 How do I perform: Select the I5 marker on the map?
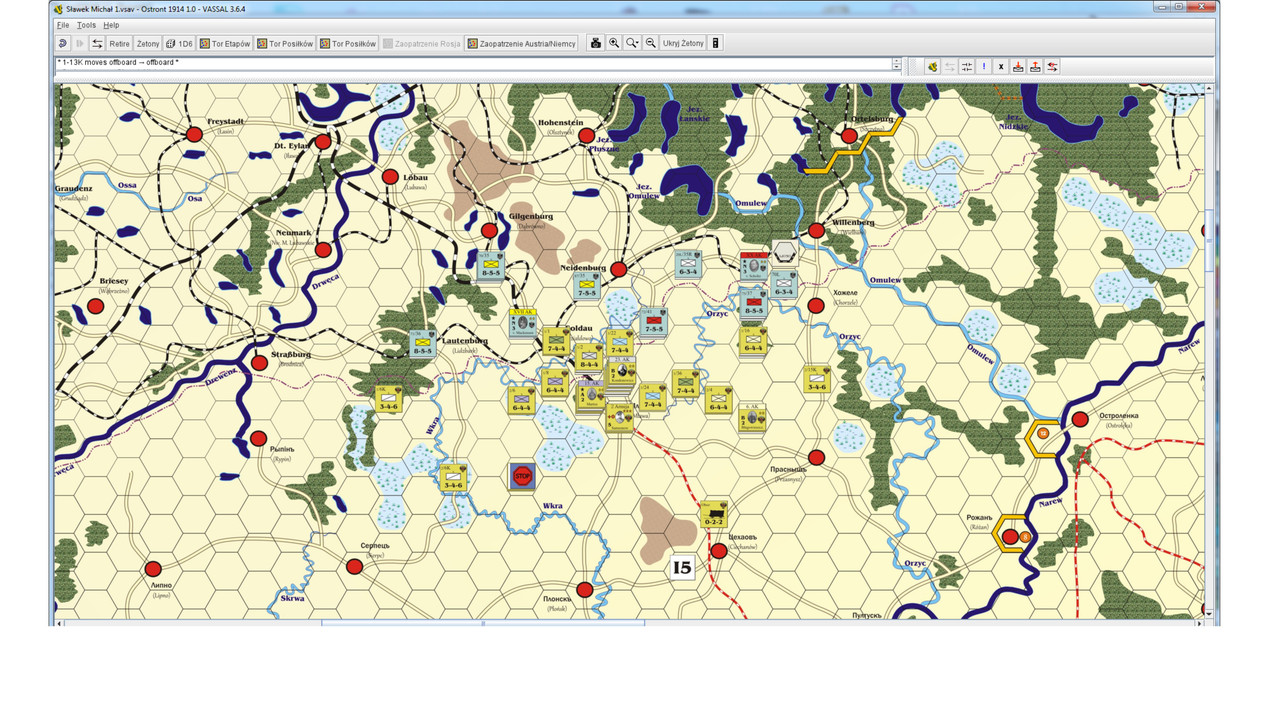click(682, 567)
